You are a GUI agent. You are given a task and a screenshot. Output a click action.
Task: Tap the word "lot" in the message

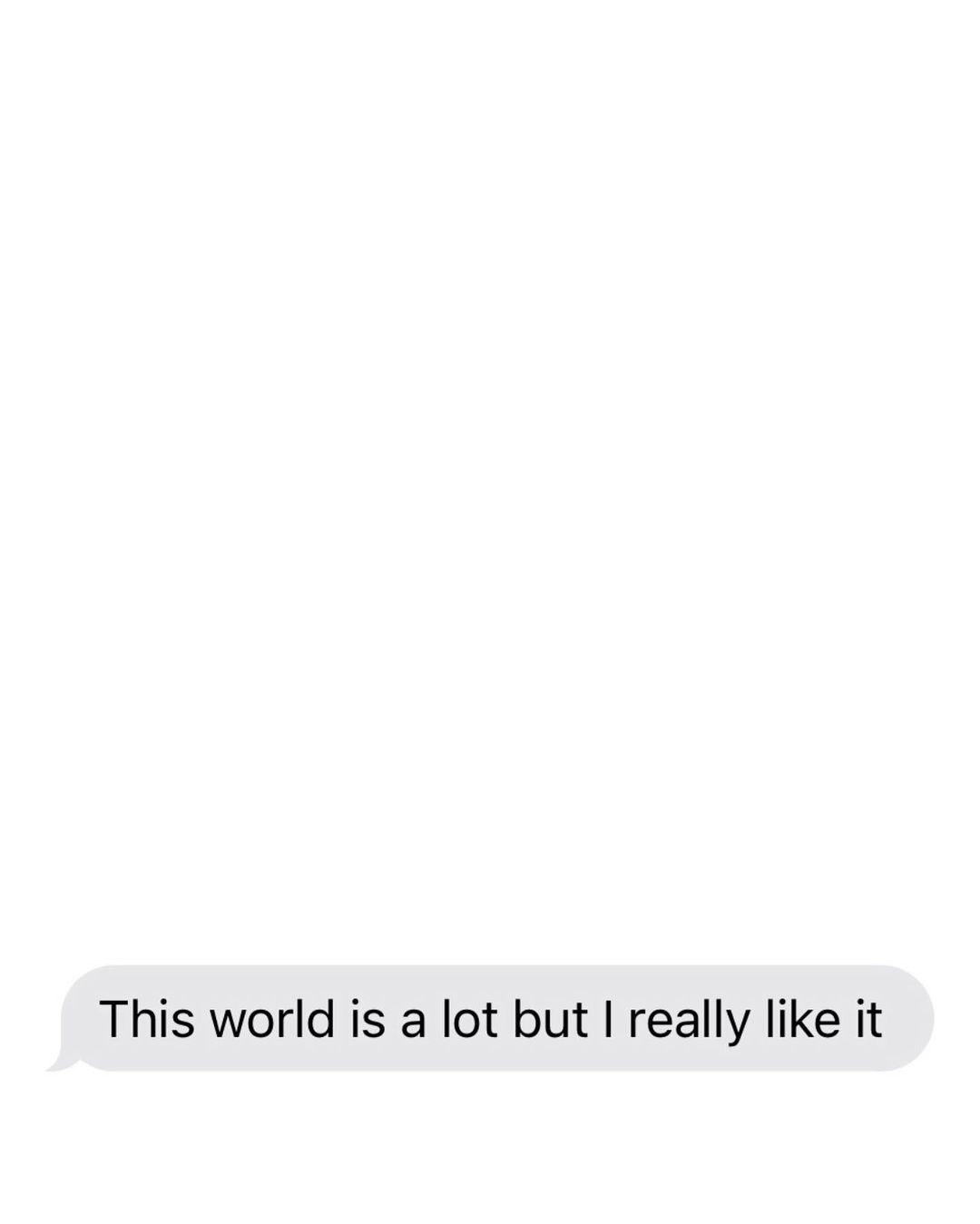point(469,1018)
